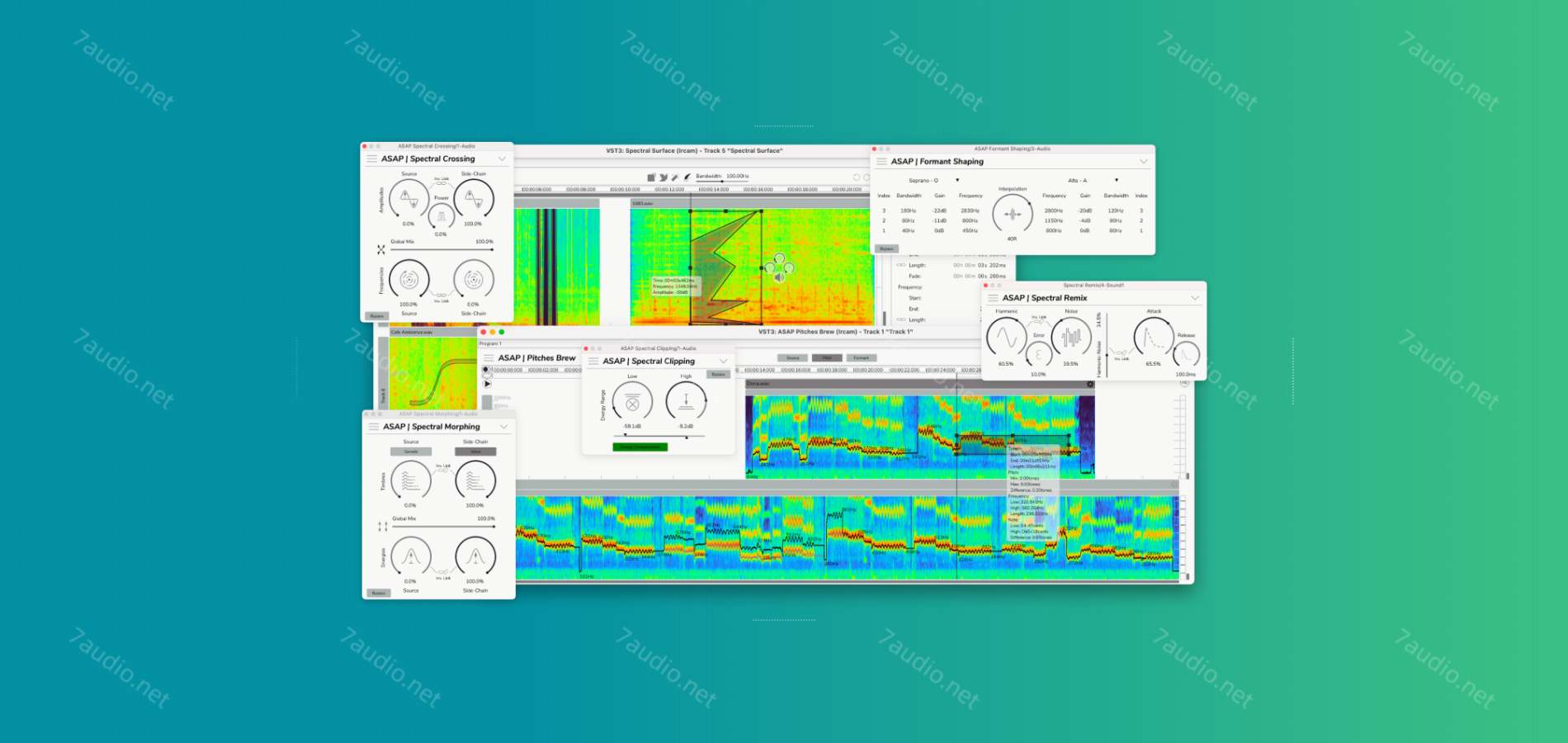Click the Side-Chain Frequencies knob in Spectral Crossing
This screenshot has width=1568, height=743.
click(473, 279)
